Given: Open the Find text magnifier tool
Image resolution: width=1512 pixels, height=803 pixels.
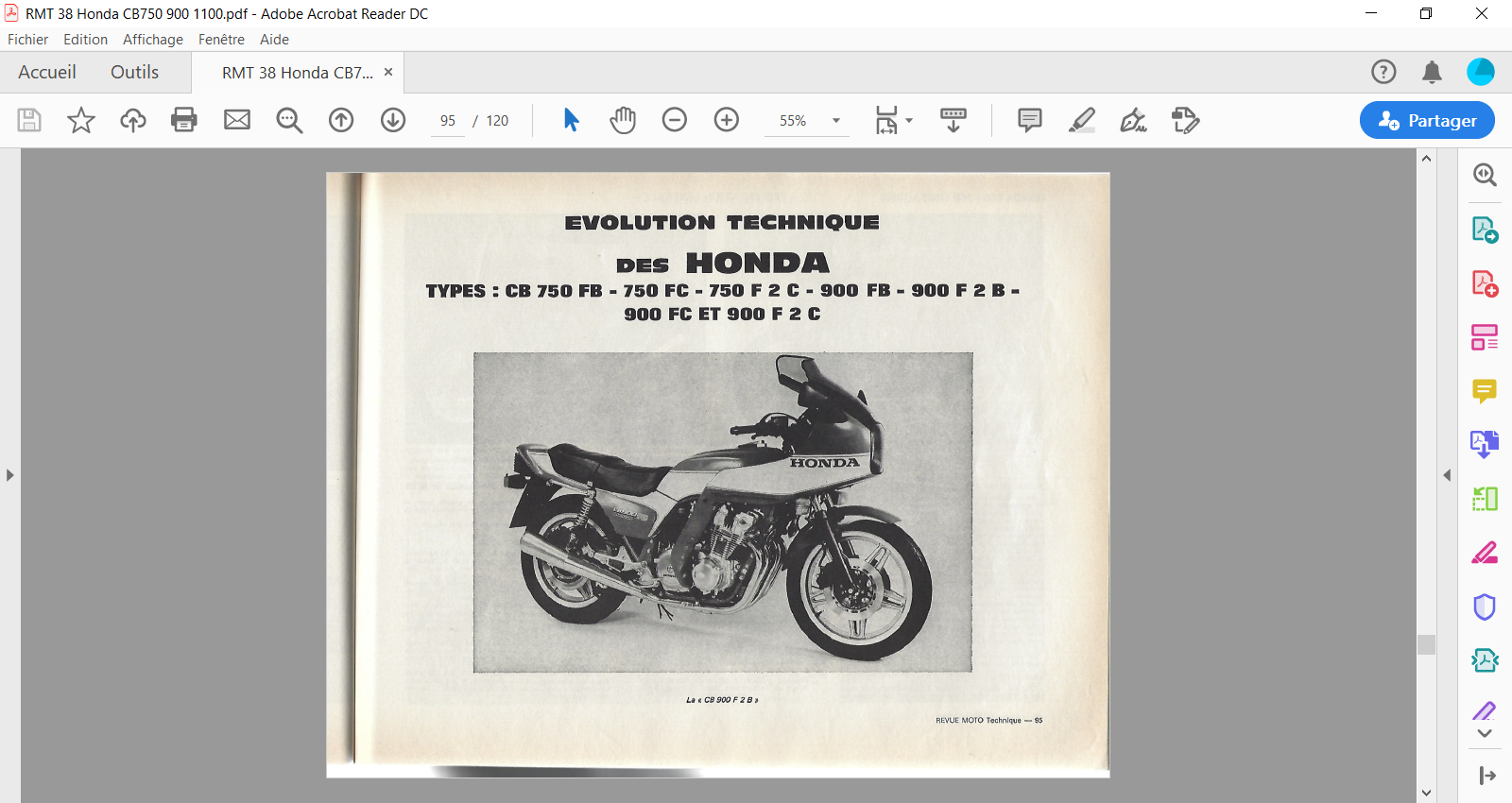Looking at the screenshot, I should click(289, 120).
